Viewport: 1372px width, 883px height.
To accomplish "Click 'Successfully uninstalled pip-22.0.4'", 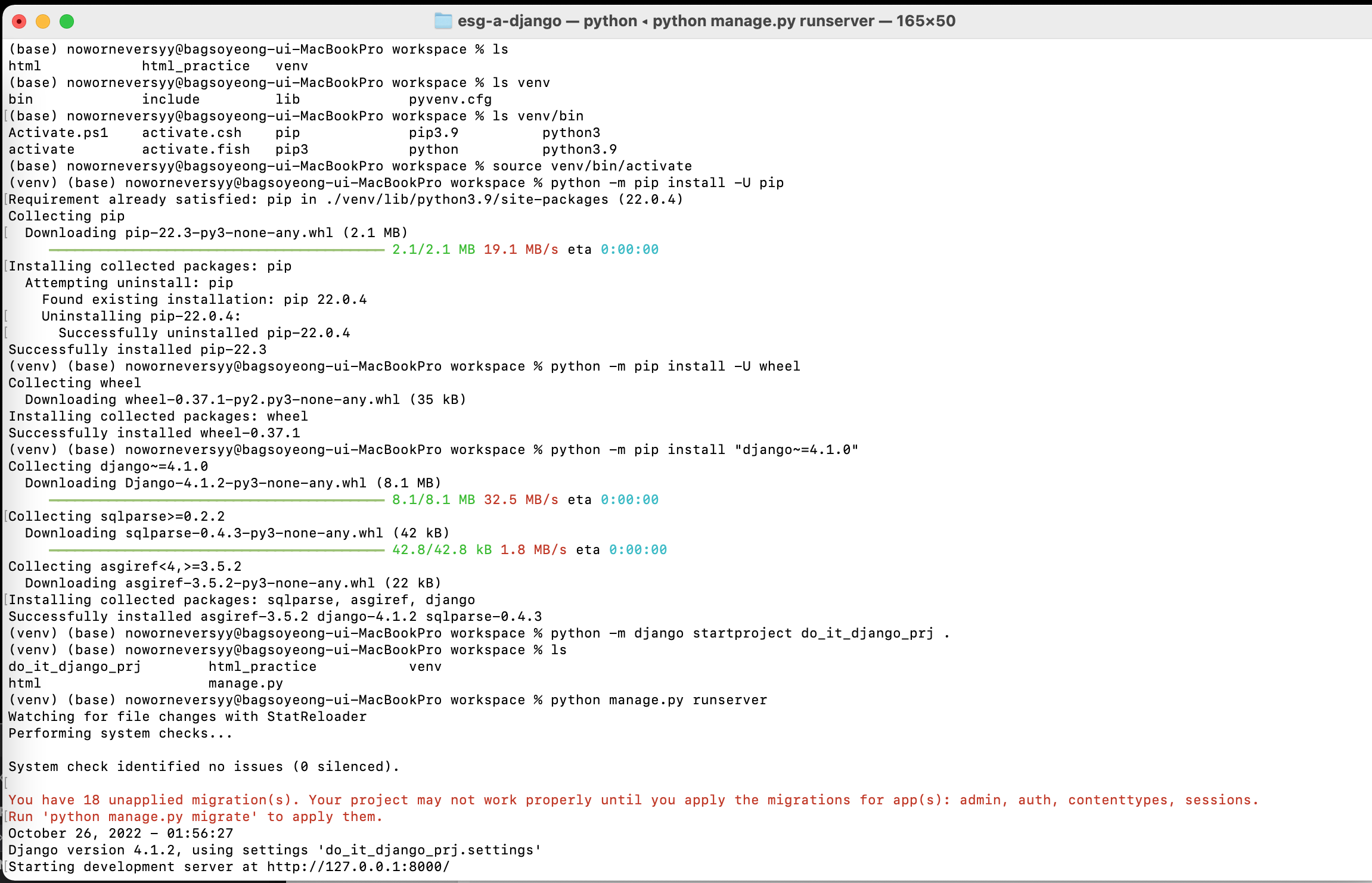I will coord(204,333).
